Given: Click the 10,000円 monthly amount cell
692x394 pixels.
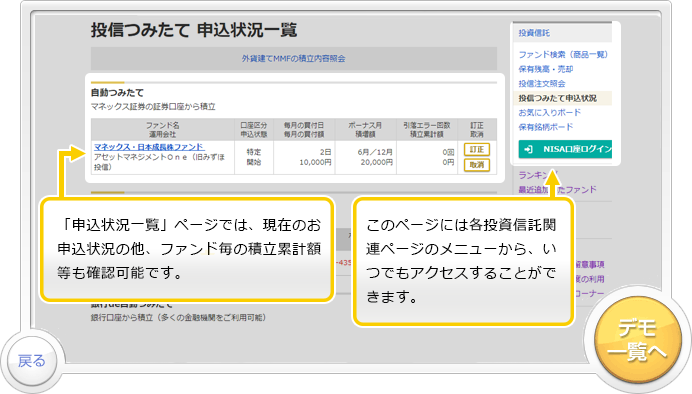Looking at the screenshot, I should tap(315, 162).
